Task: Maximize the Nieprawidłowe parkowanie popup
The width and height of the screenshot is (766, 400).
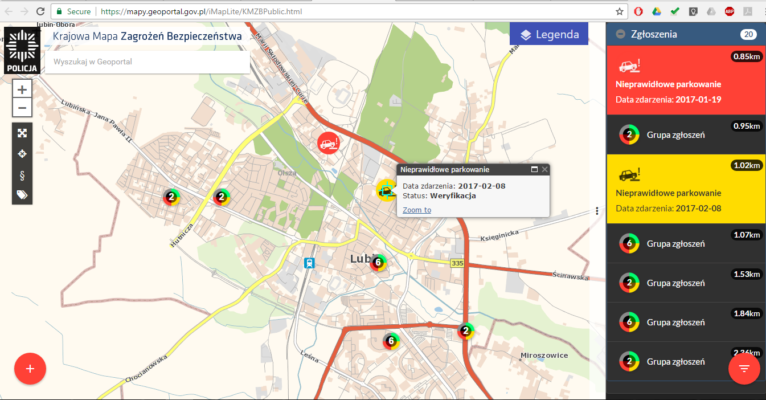Action: (534, 169)
